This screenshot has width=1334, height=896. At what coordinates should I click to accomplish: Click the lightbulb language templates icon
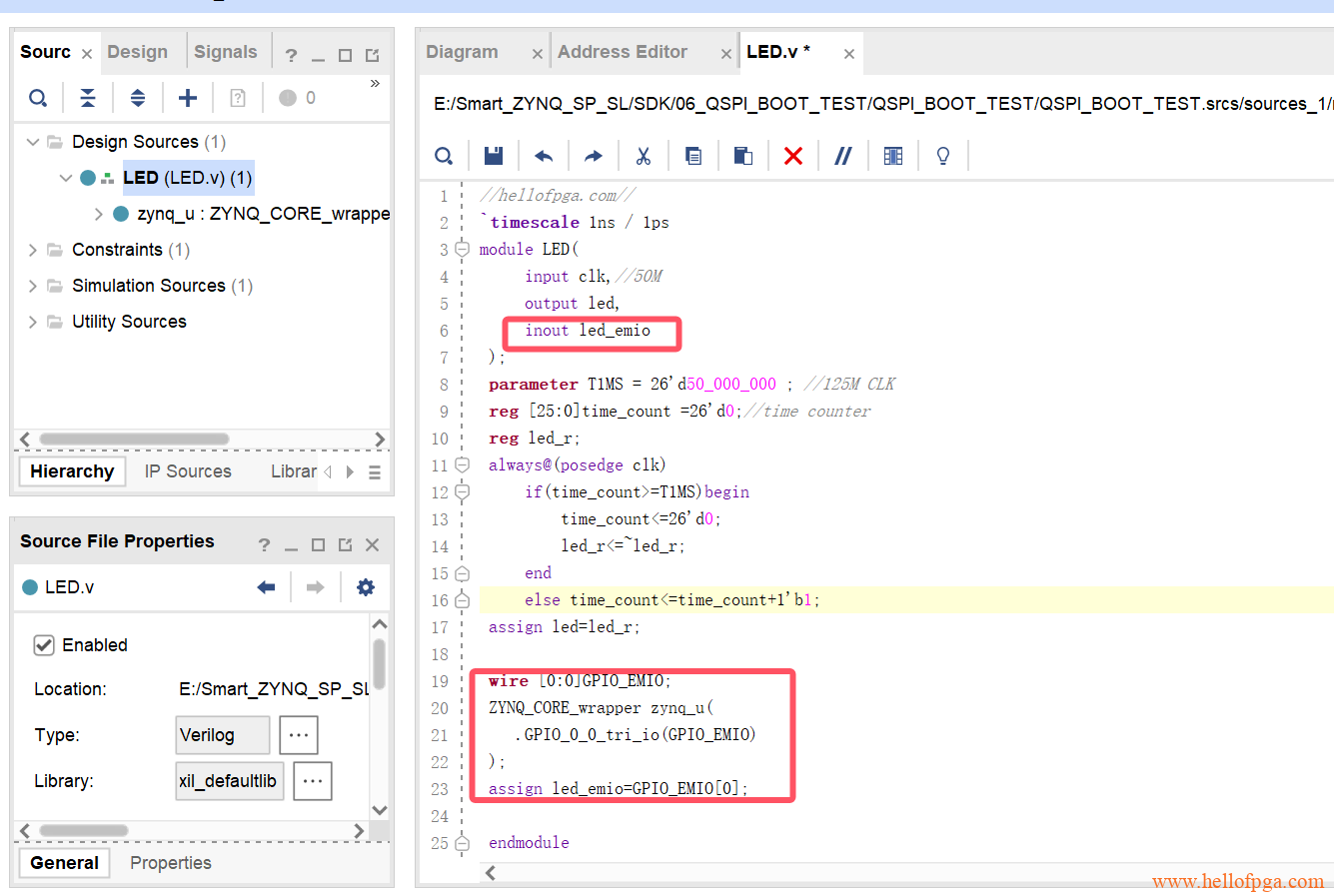942,156
